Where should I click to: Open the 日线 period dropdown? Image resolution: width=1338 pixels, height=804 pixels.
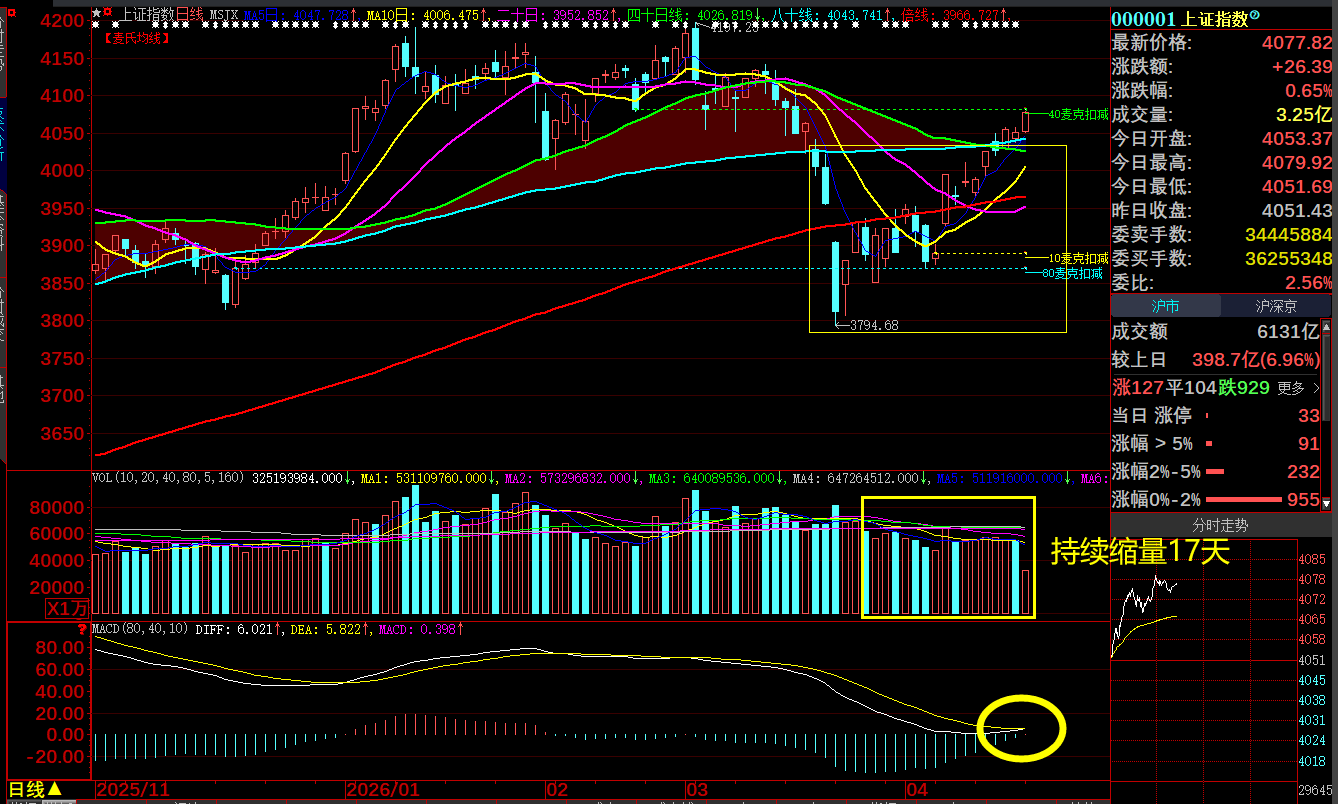pyautogui.click(x=36, y=790)
